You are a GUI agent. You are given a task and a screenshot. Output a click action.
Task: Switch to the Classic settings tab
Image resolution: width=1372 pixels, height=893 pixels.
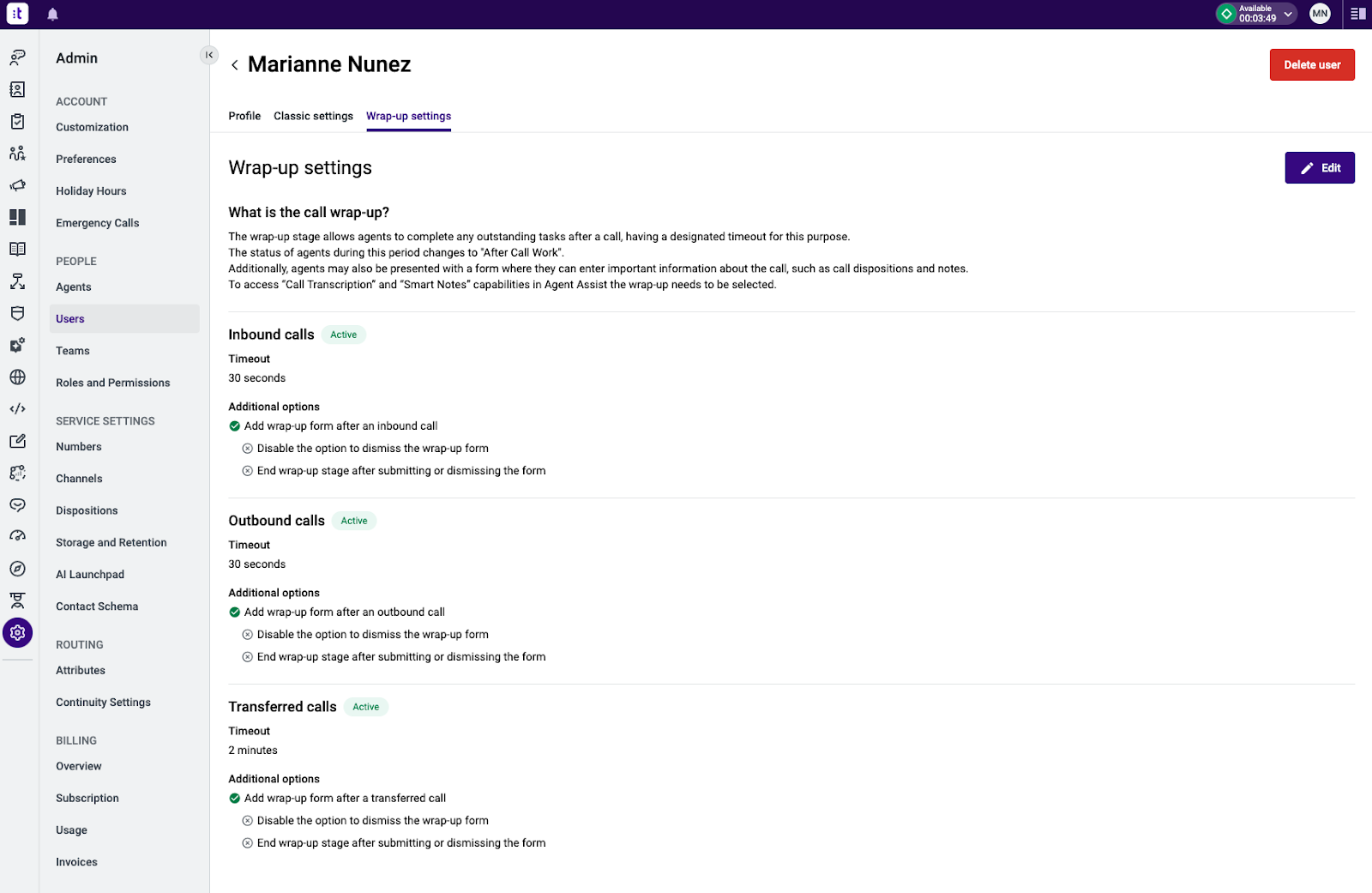(313, 116)
